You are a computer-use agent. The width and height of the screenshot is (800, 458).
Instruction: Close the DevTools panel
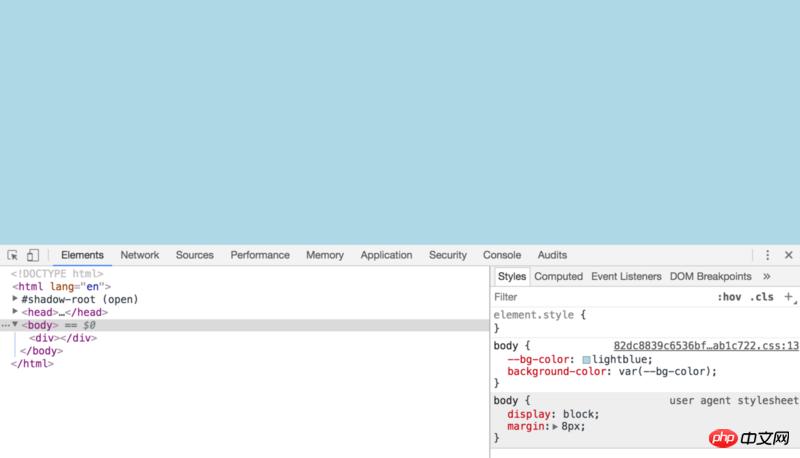click(788, 255)
